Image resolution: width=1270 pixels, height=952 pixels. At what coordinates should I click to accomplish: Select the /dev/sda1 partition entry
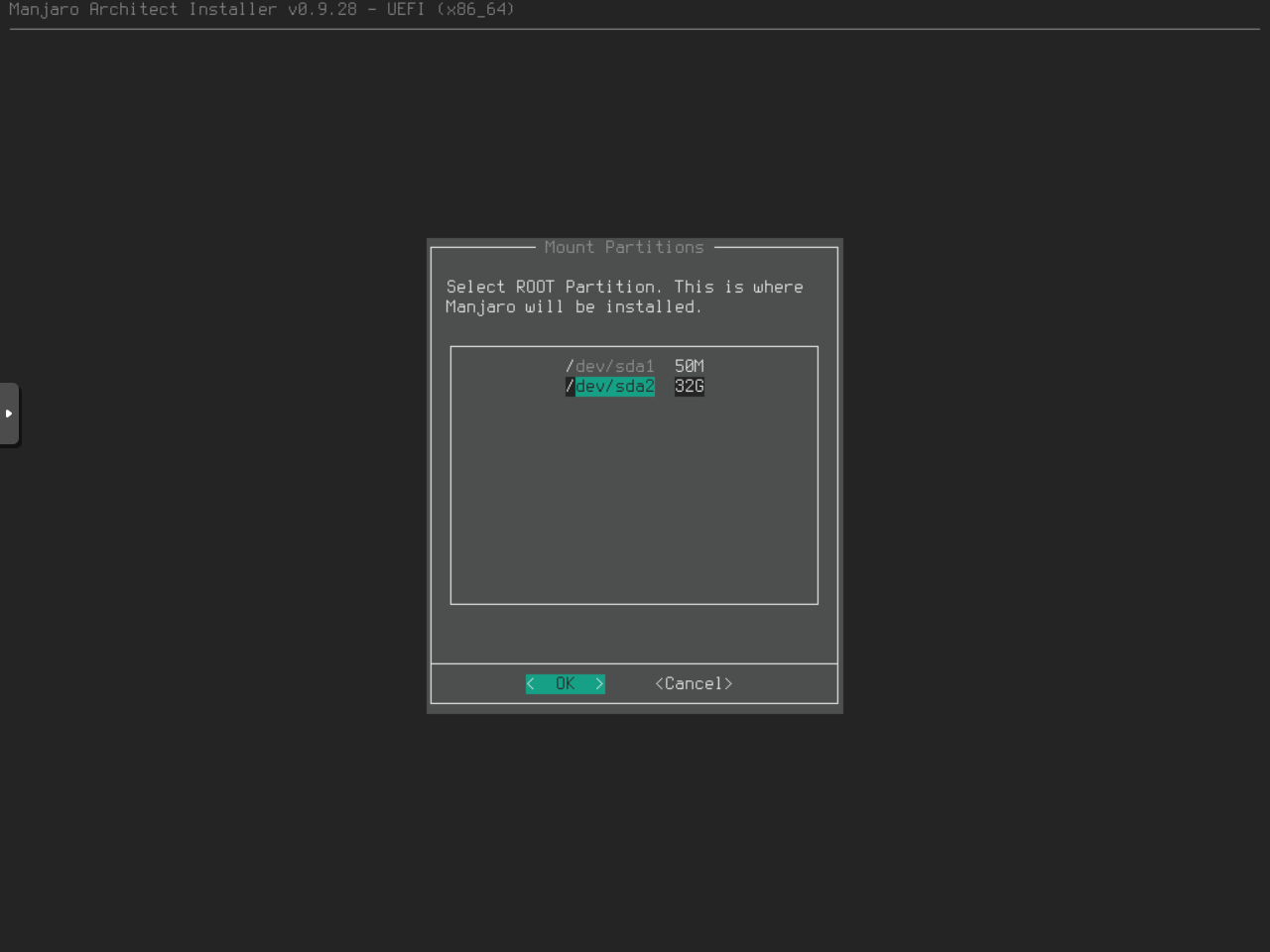click(x=610, y=366)
